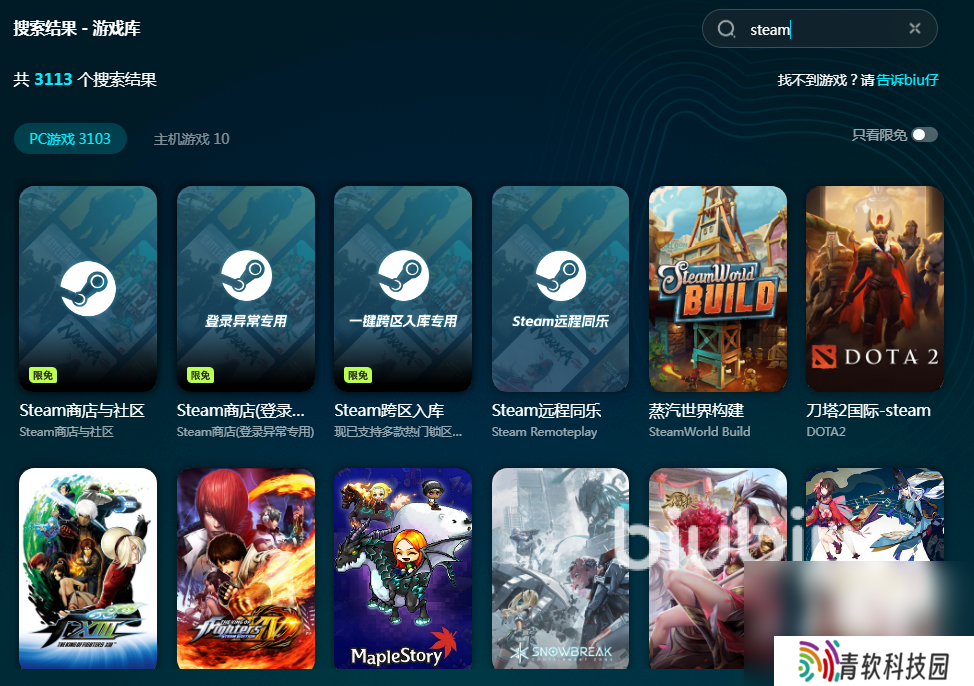Image resolution: width=974 pixels, height=686 pixels.
Task: Click the Steam logo above Steam远程同乐 label
Action: [561, 276]
